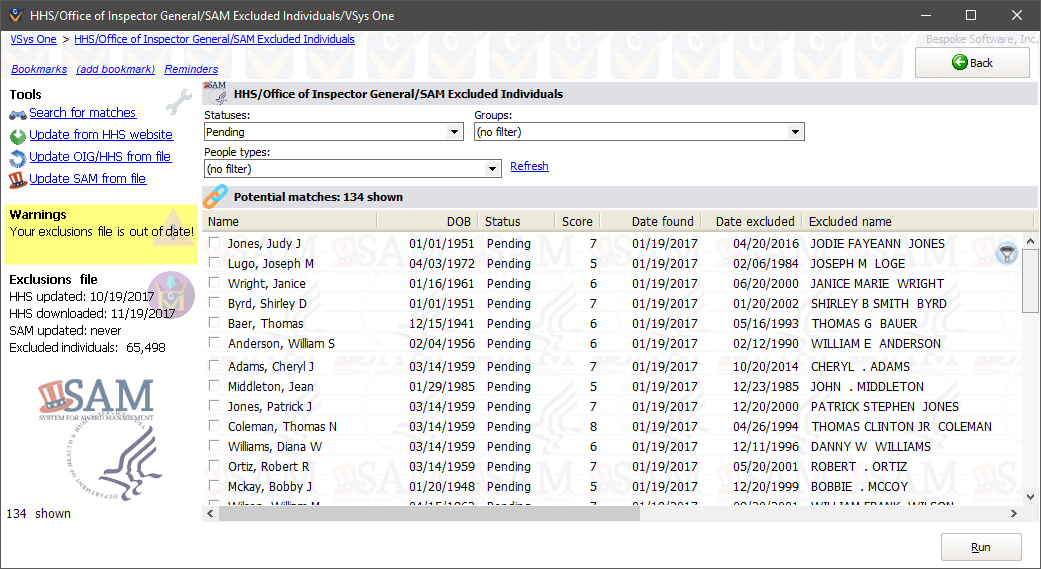Click the Date excluded column header
Screen dimensions: 1041x569
point(755,222)
